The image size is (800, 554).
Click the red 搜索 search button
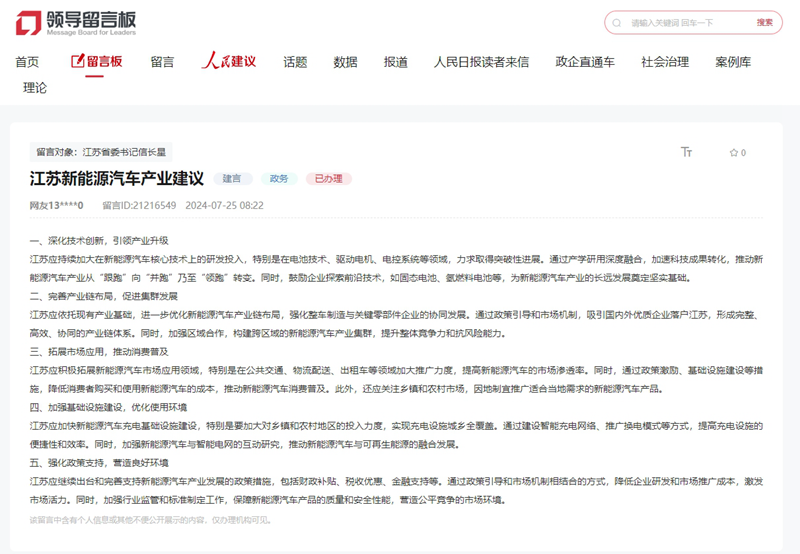(764, 22)
